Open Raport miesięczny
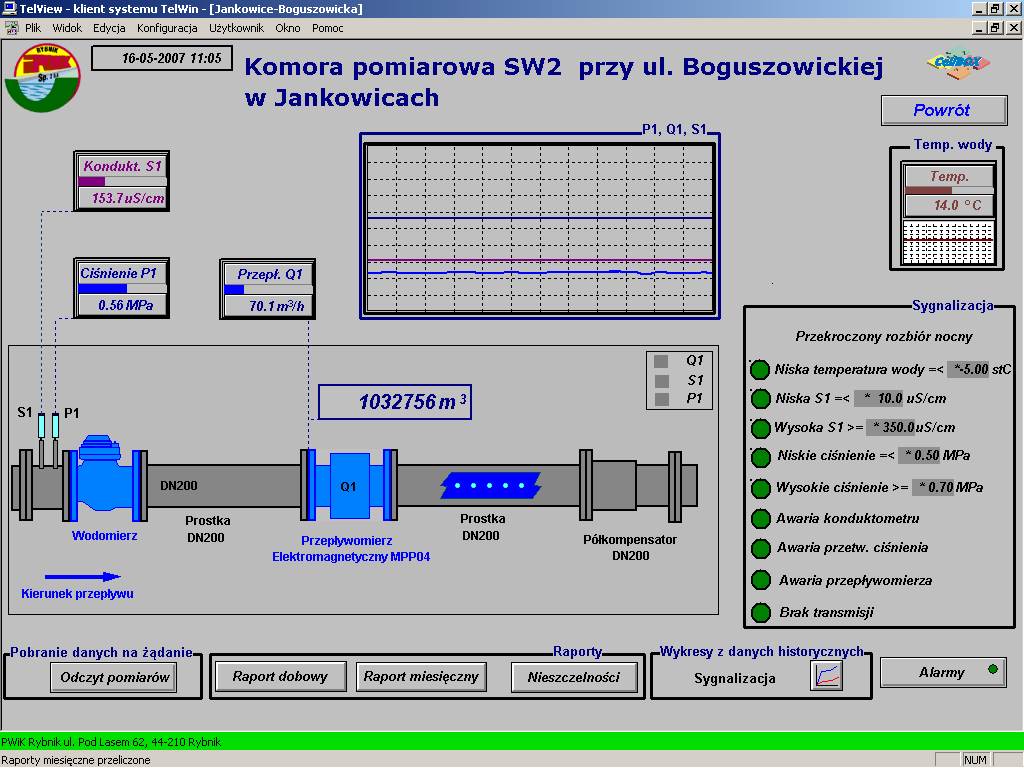This screenshot has width=1024, height=768. point(421,677)
